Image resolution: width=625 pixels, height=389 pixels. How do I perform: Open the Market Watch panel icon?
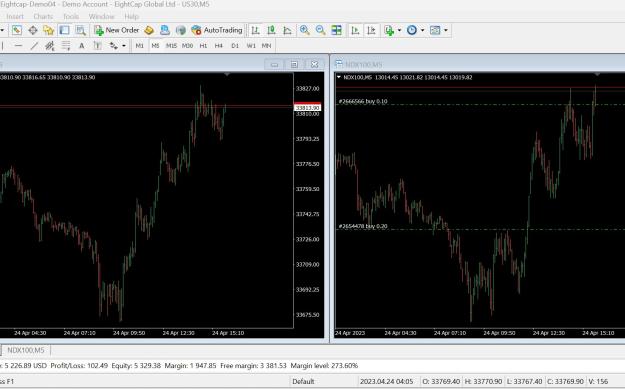pos(17,30)
